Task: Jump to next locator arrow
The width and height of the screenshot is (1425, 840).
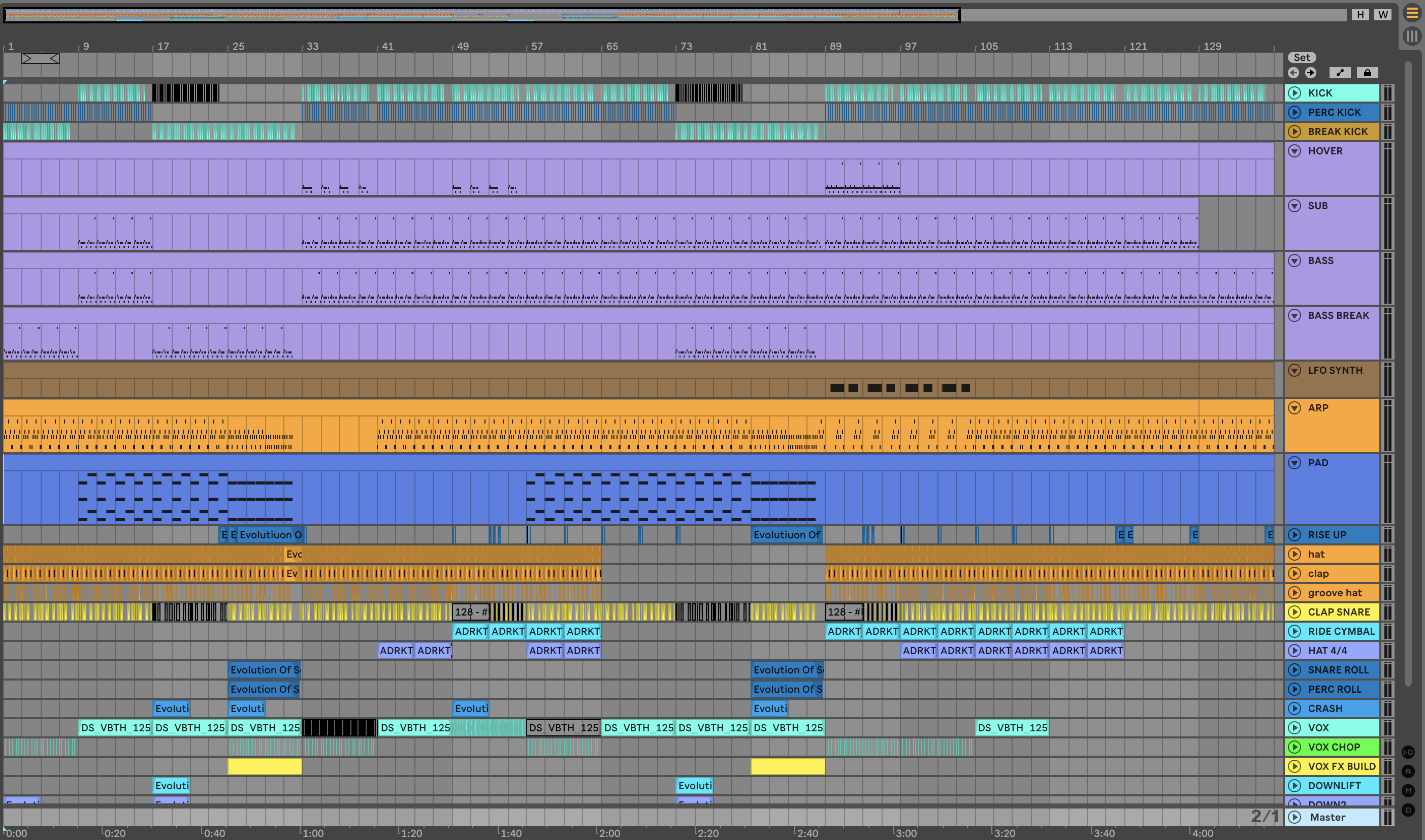Action: (x=1311, y=73)
